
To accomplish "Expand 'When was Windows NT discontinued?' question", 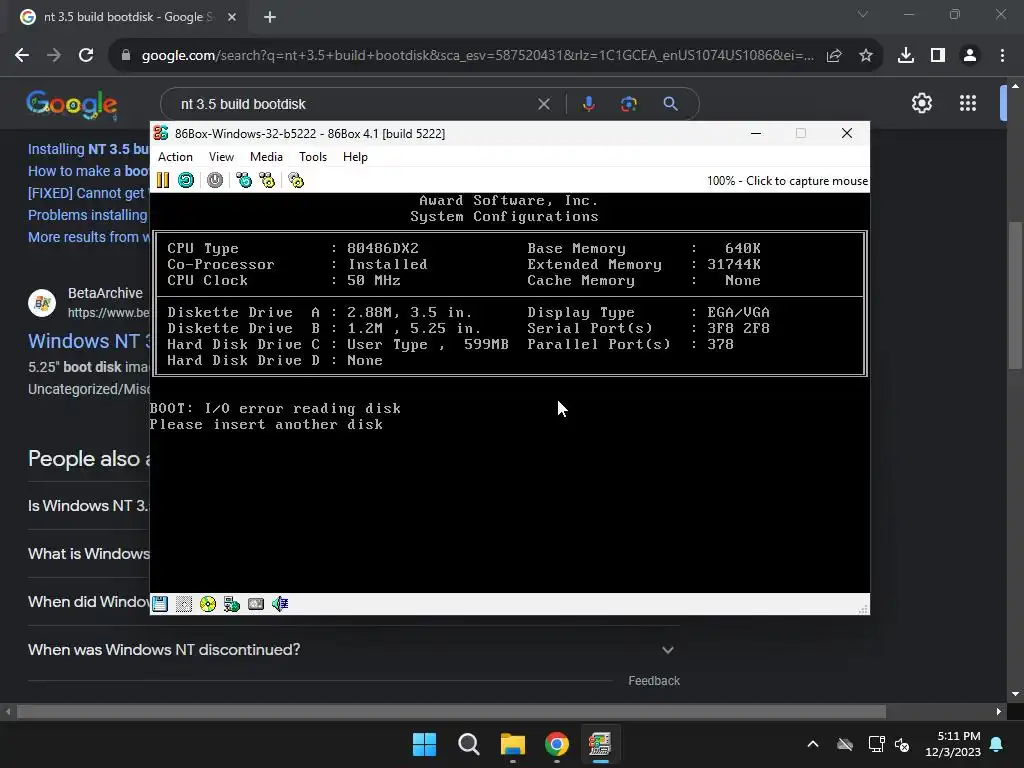I will click(354, 650).
